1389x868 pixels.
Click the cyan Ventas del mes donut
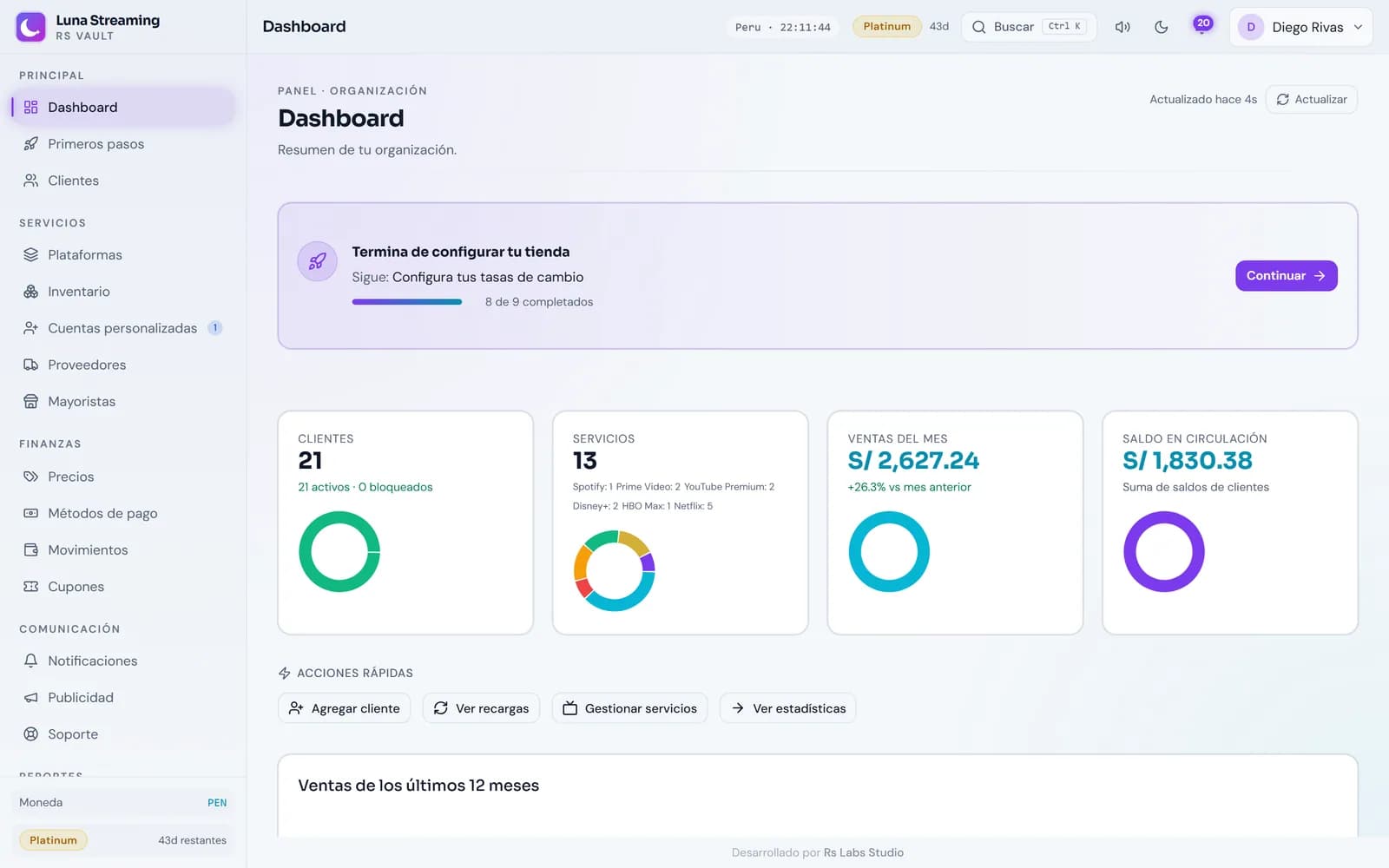(x=889, y=552)
